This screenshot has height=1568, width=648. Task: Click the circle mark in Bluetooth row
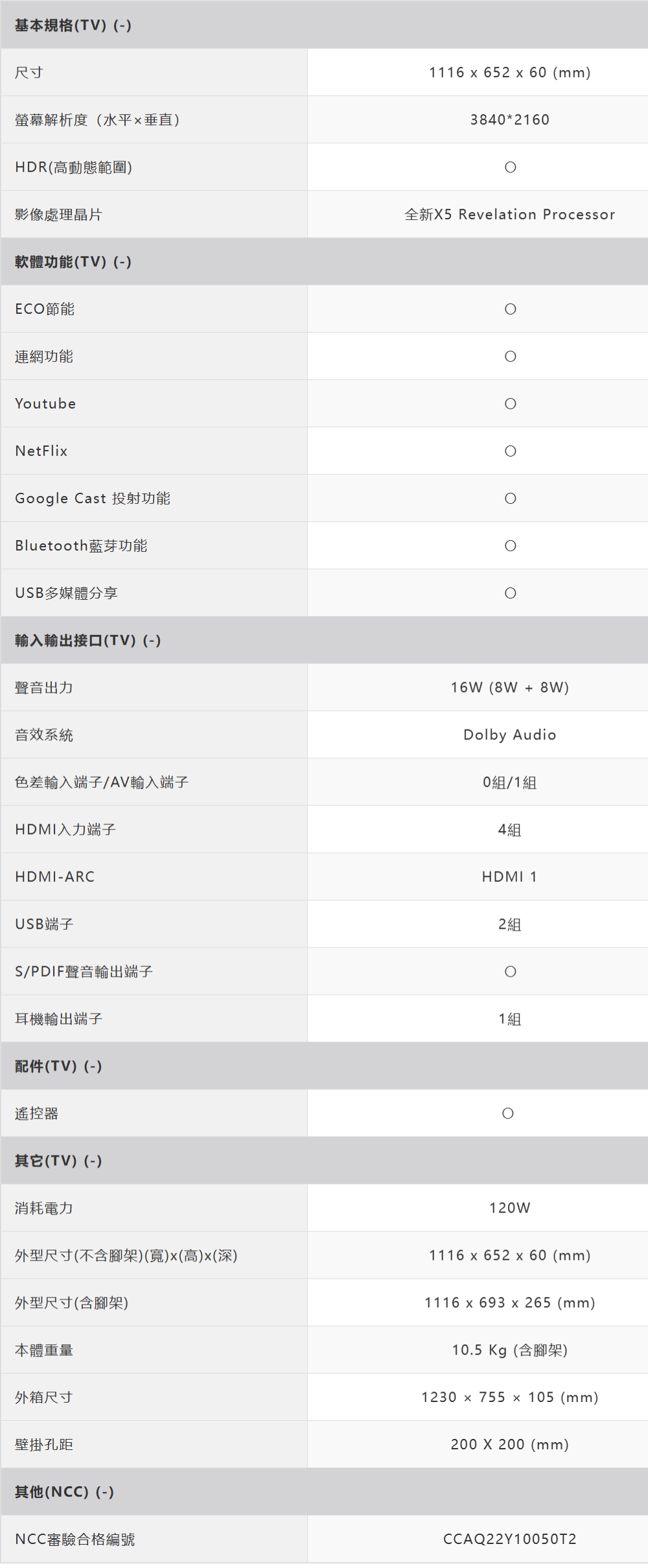point(510,546)
